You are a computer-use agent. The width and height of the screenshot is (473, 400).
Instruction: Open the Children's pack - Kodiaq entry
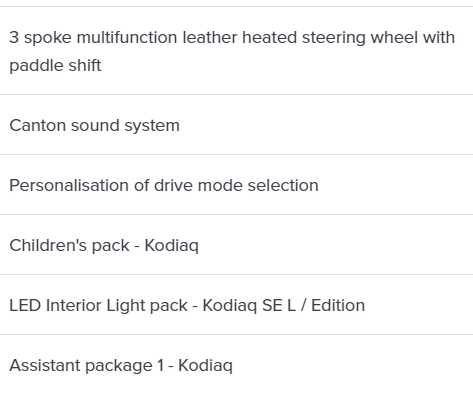(x=236, y=245)
